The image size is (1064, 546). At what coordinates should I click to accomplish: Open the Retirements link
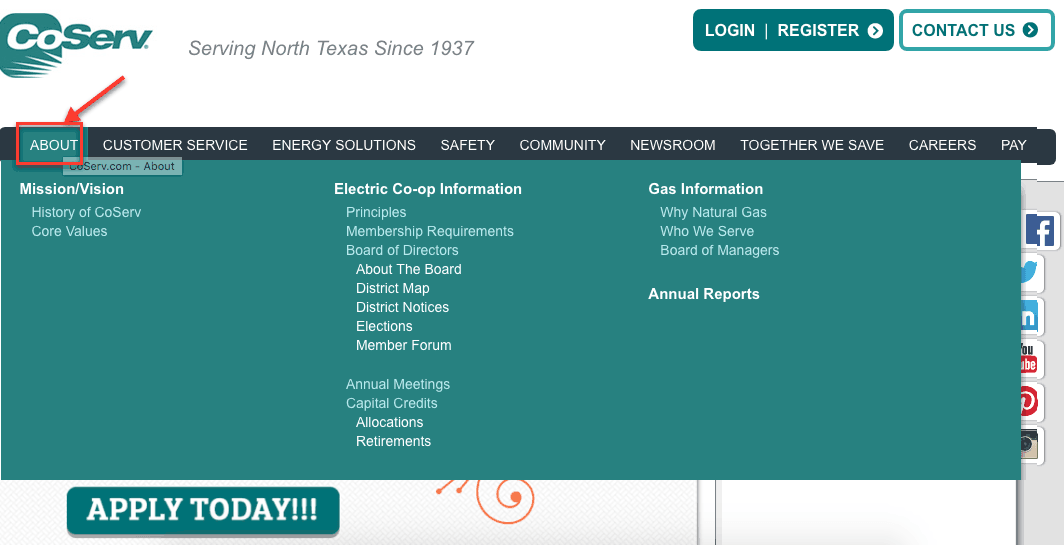tap(393, 441)
